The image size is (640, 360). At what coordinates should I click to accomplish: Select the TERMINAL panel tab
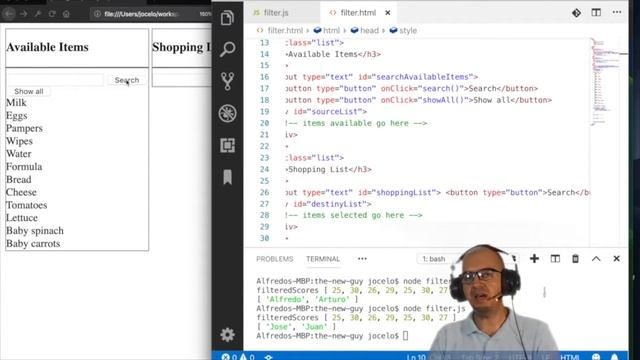323,259
